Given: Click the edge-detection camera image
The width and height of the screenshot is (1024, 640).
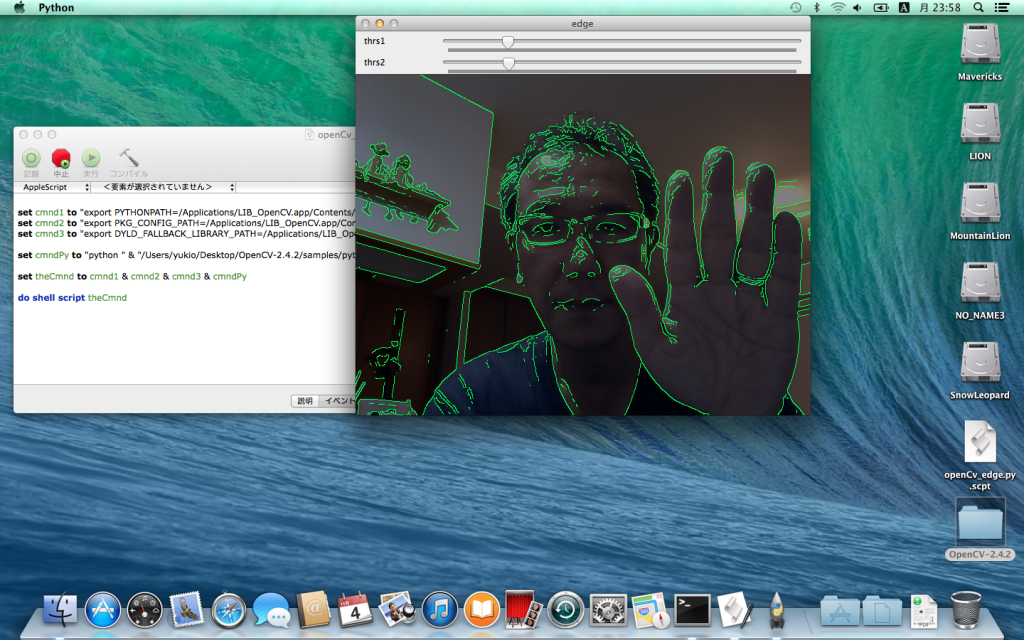Looking at the screenshot, I should point(583,244).
